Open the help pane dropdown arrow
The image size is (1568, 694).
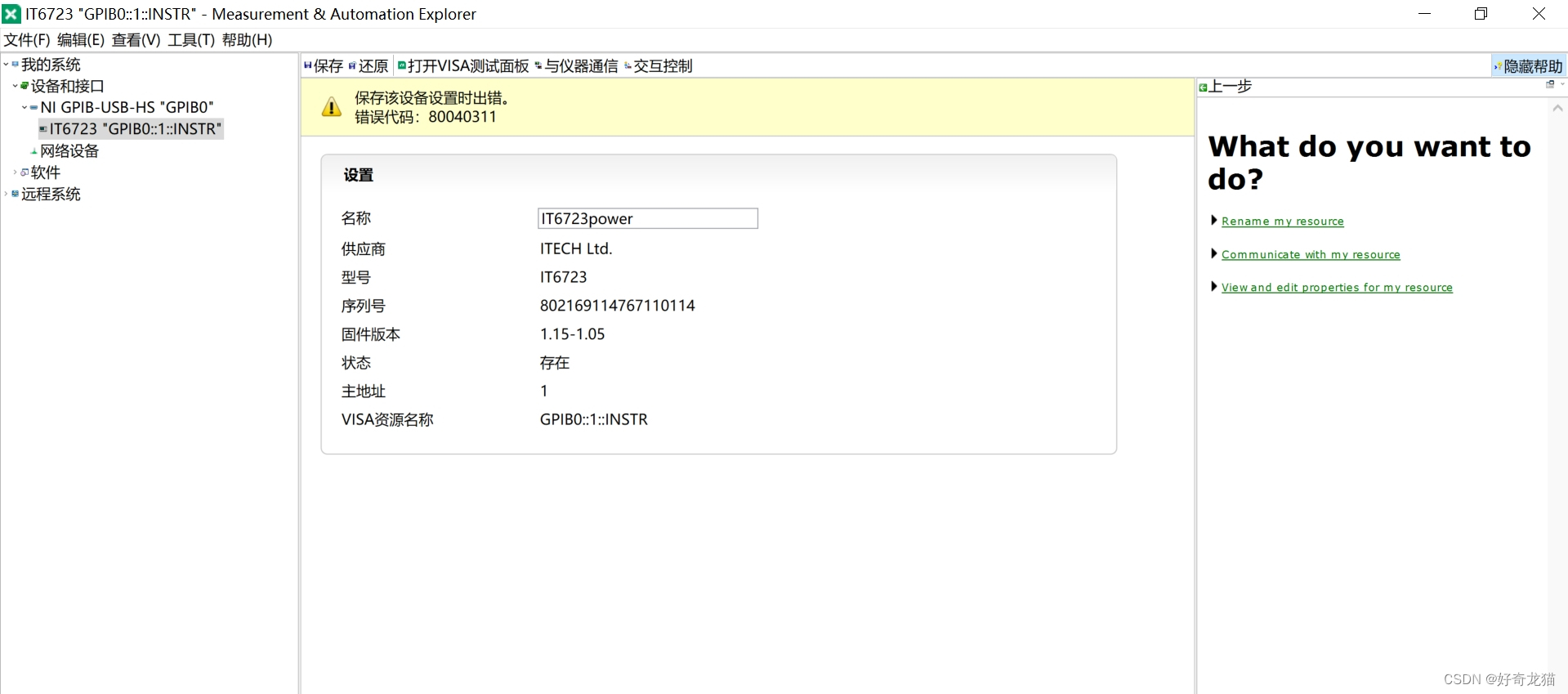coord(1562,84)
